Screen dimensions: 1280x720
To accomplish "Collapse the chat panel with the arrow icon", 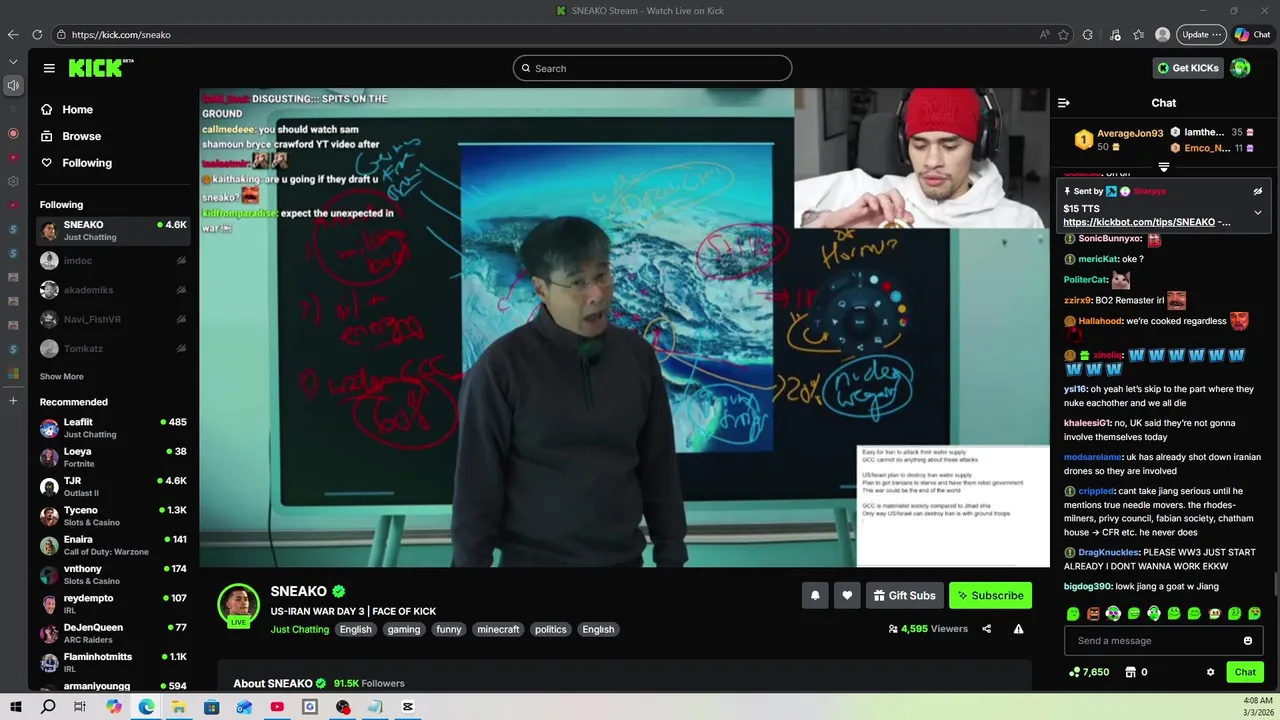I will 1064,103.
